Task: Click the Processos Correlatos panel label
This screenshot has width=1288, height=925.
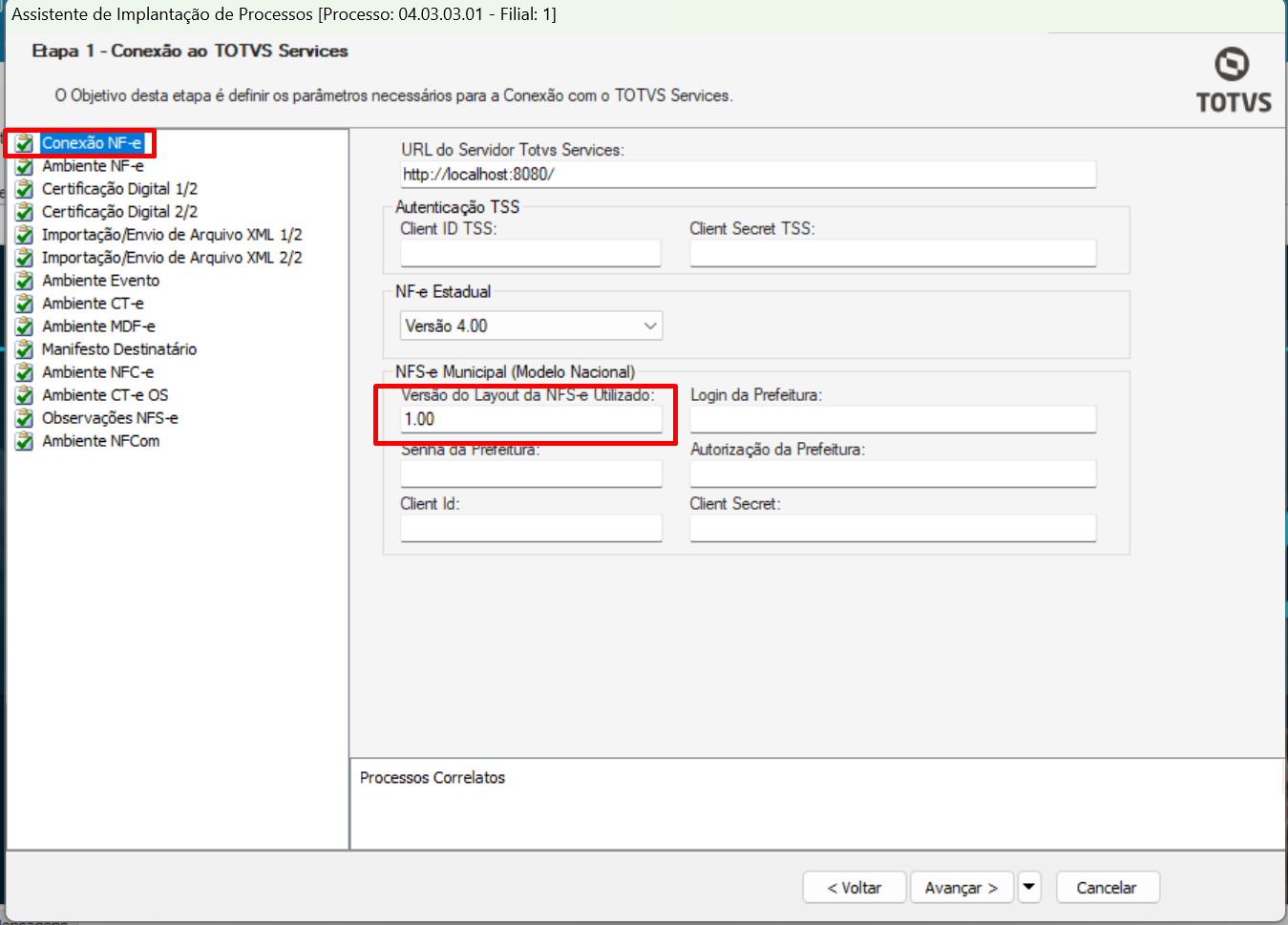Action: coord(433,778)
